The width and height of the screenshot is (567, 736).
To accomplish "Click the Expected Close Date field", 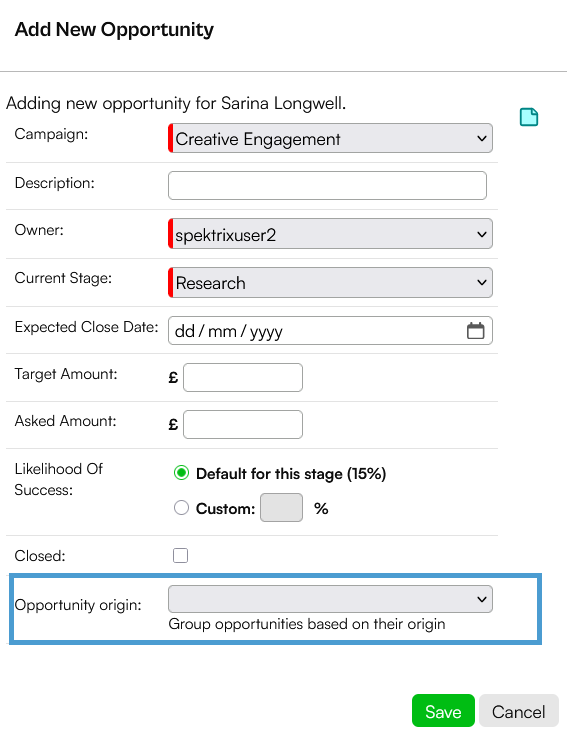I will (x=330, y=330).
